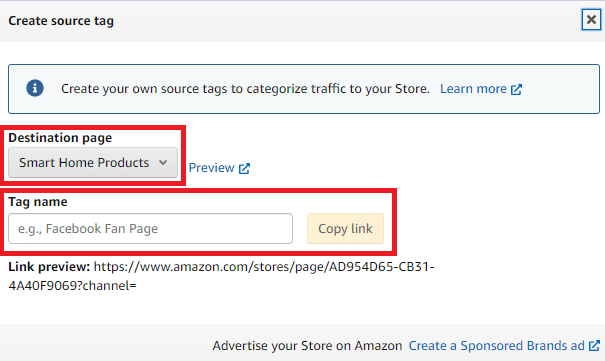Focus the Tag name input field
This screenshot has height=361, width=605.
pyautogui.click(x=150, y=228)
